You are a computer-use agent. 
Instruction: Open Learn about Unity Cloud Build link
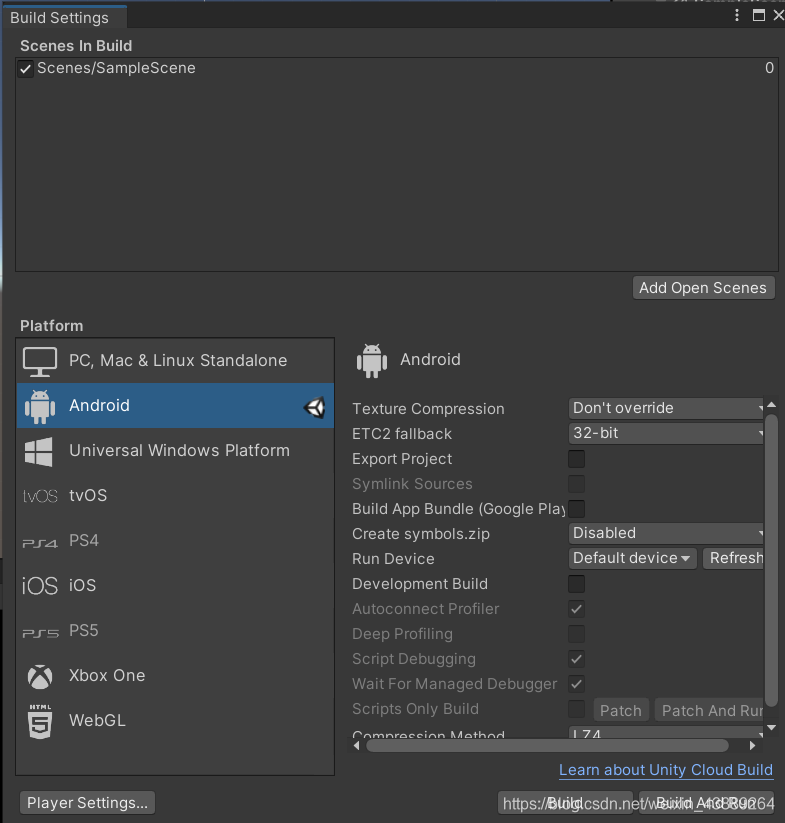pos(666,770)
